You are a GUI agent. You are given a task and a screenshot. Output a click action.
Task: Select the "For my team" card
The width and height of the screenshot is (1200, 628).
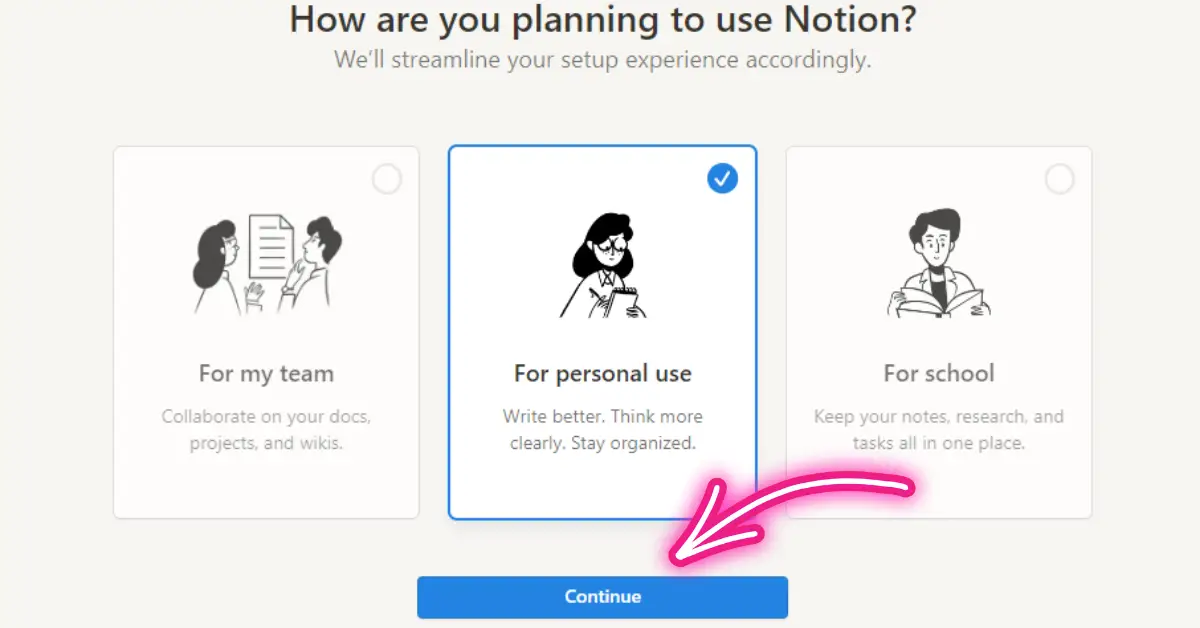pos(266,330)
